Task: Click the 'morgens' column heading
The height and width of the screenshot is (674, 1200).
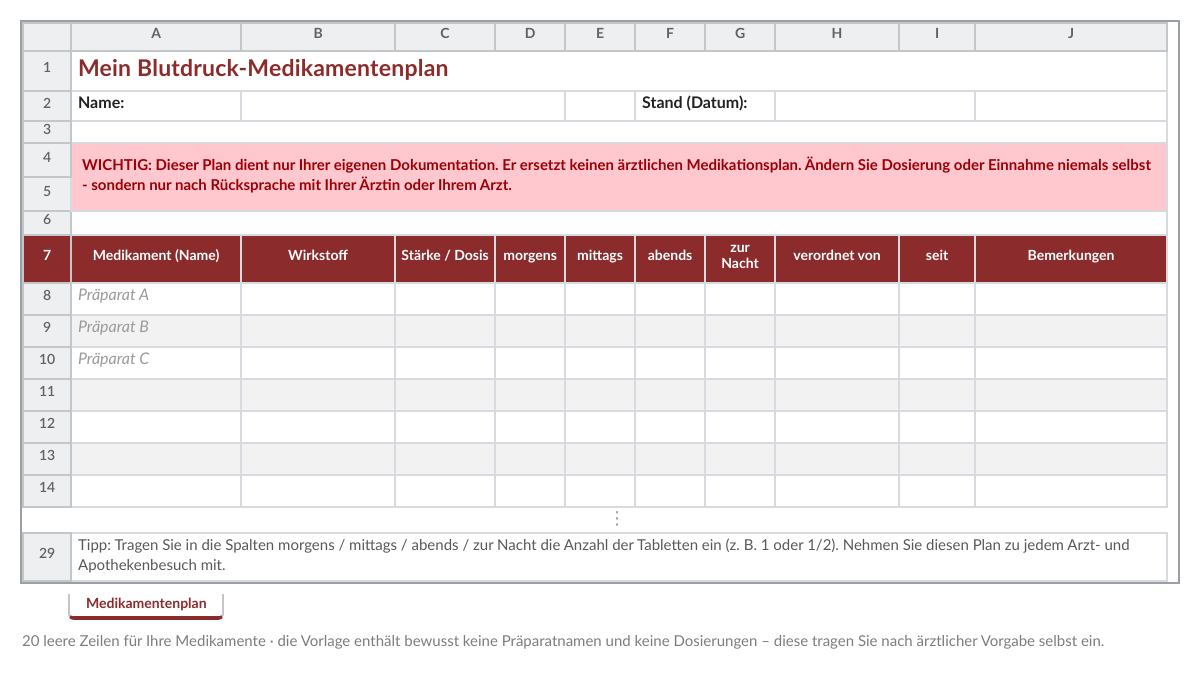Action: (x=530, y=257)
